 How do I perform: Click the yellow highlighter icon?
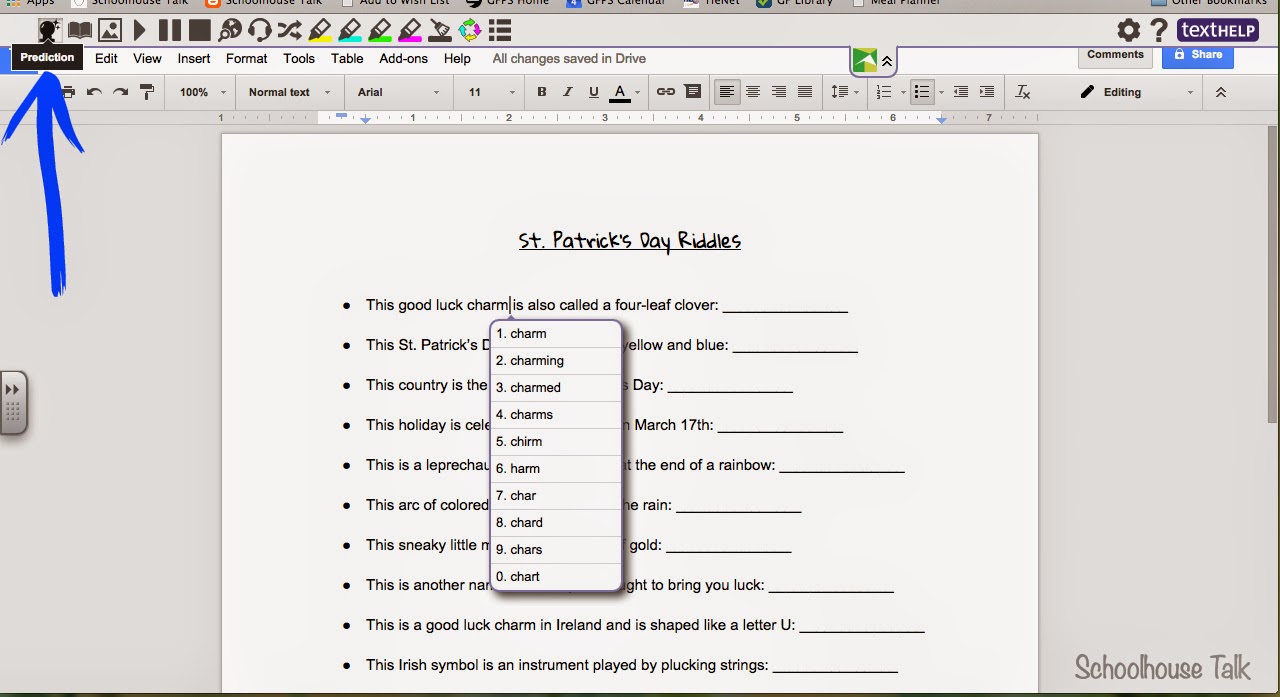[x=320, y=30]
